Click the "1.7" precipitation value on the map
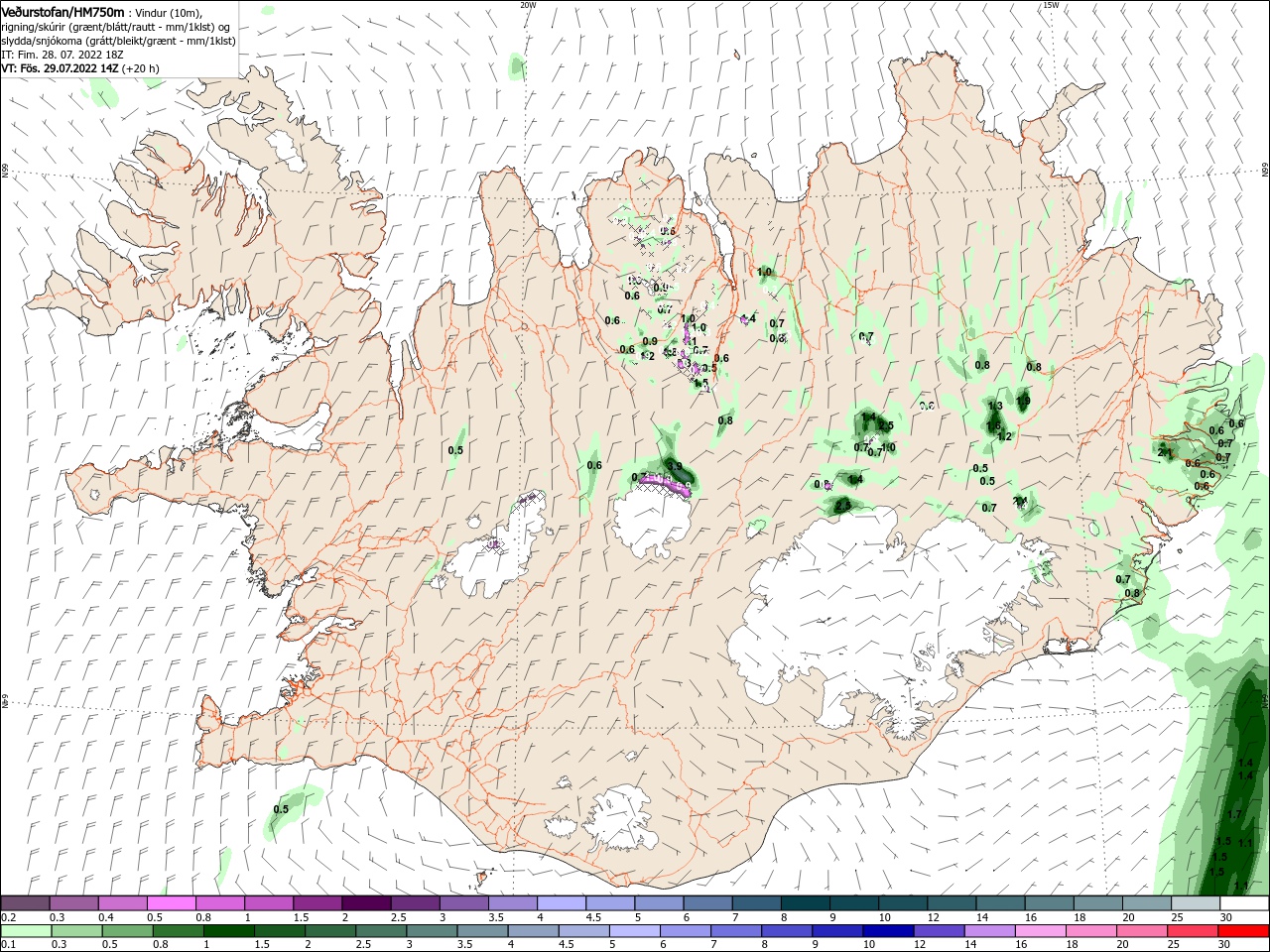Screen dimensions: 1270x952 click(x=1235, y=814)
